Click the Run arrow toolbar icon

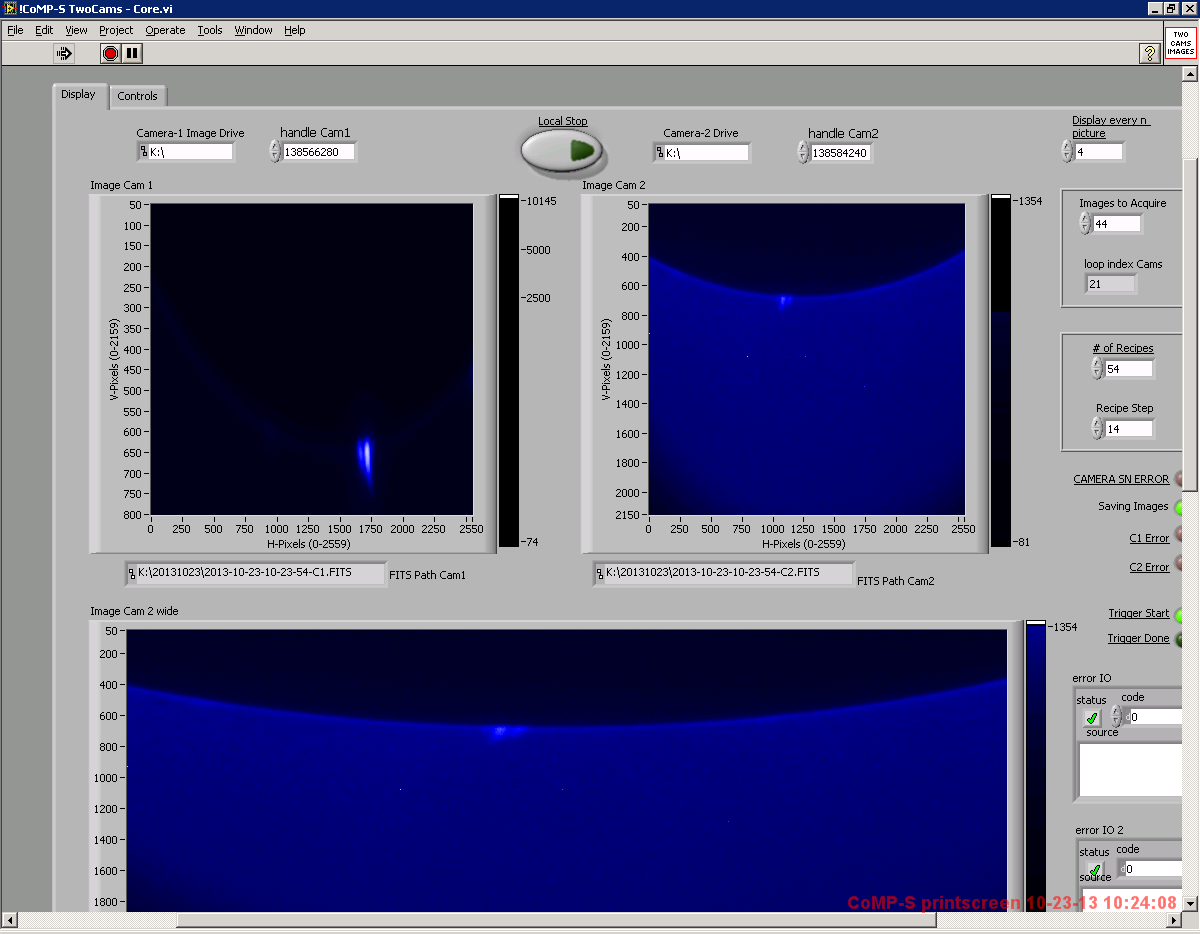pyautogui.click(x=64, y=53)
